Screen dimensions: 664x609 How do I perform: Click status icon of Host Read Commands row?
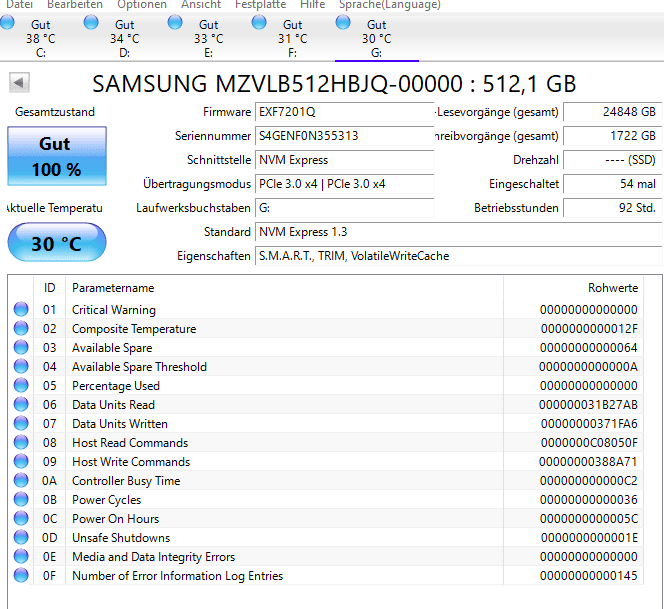click(x=21, y=443)
